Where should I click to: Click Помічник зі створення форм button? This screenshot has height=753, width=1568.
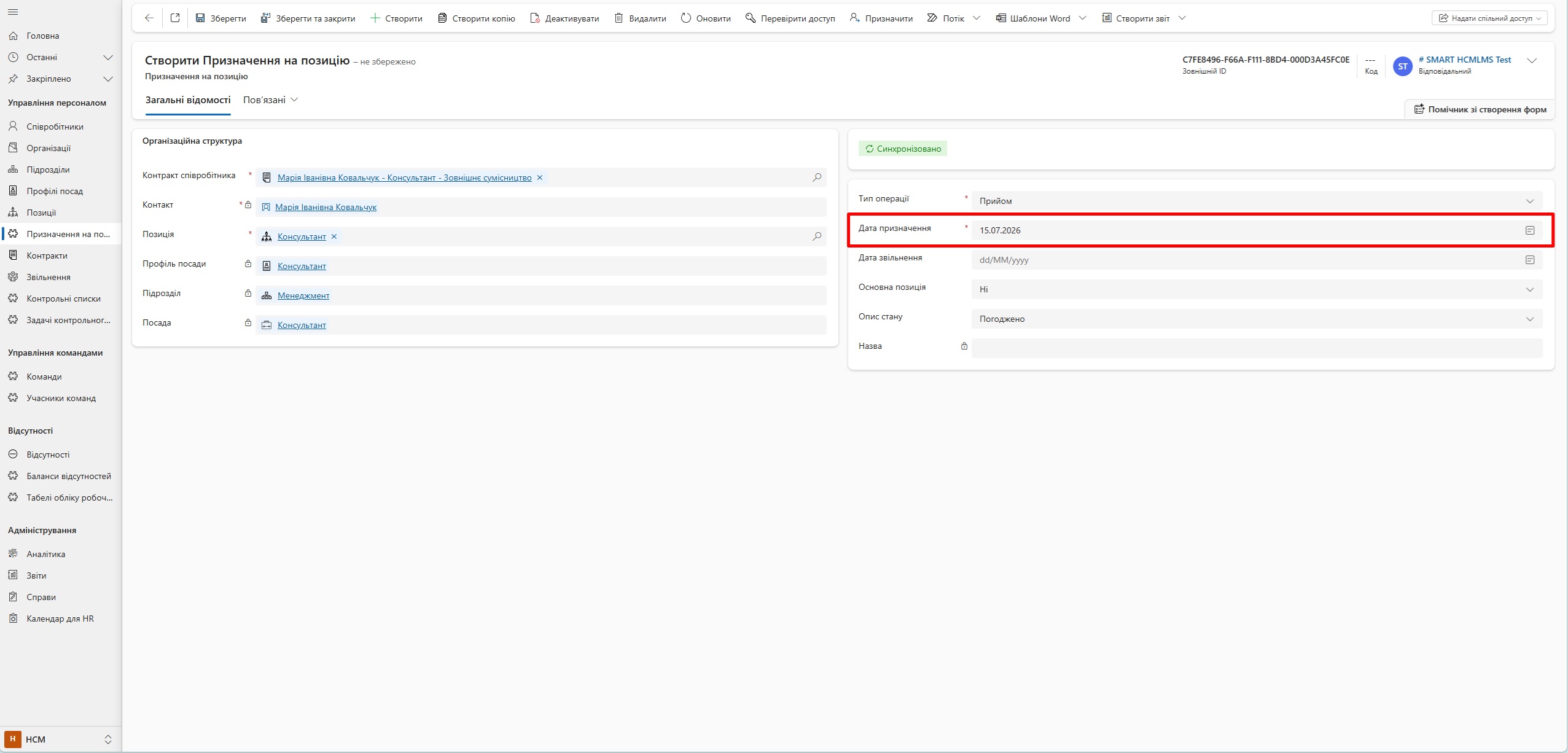click(1480, 109)
